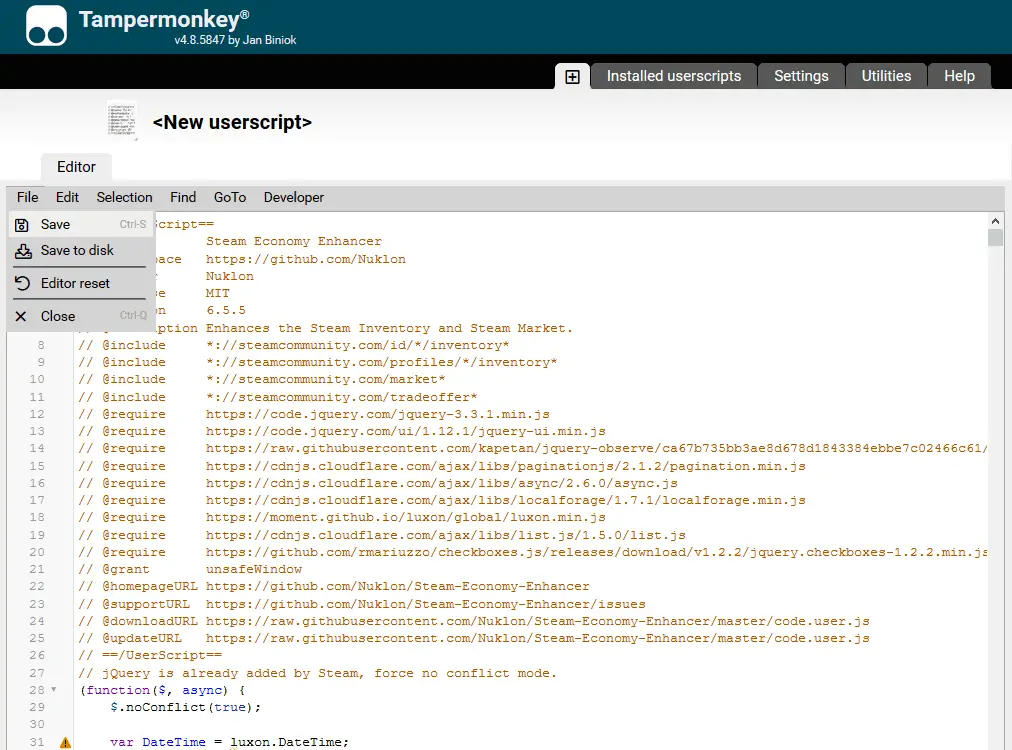
Task: Click the @supportURL issues link text
Action: 425,605
